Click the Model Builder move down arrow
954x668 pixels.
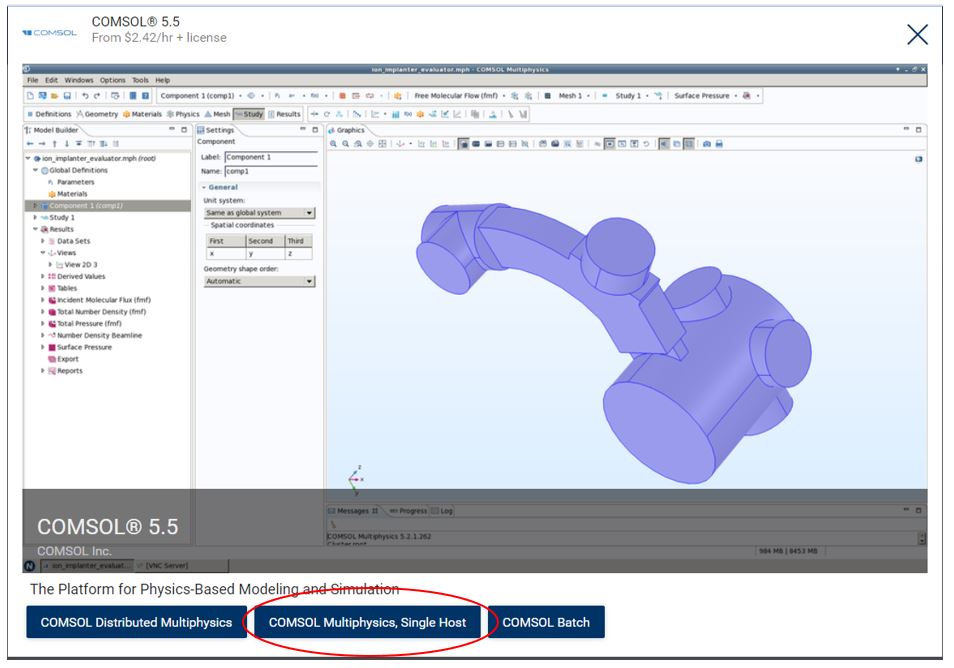click(x=66, y=144)
